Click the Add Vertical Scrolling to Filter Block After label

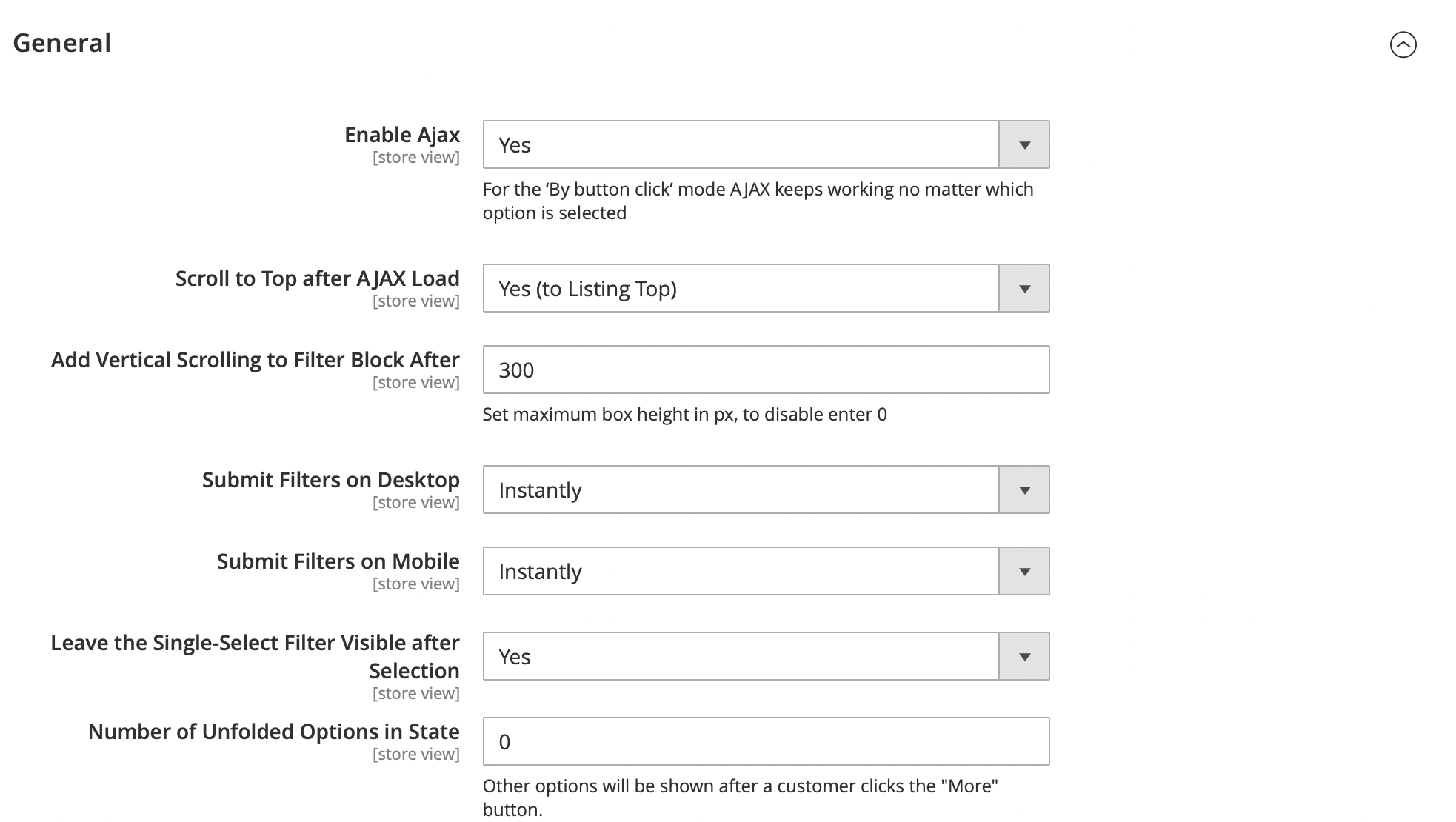(x=256, y=360)
